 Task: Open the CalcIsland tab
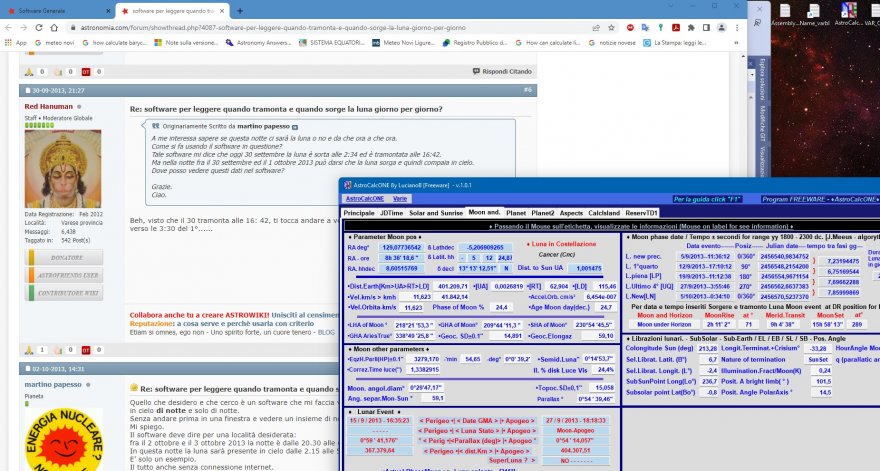[x=604, y=213]
